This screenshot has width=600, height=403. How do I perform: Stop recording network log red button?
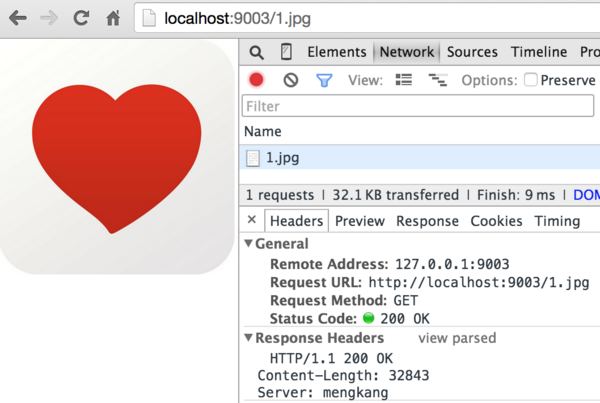pyautogui.click(x=257, y=80)
